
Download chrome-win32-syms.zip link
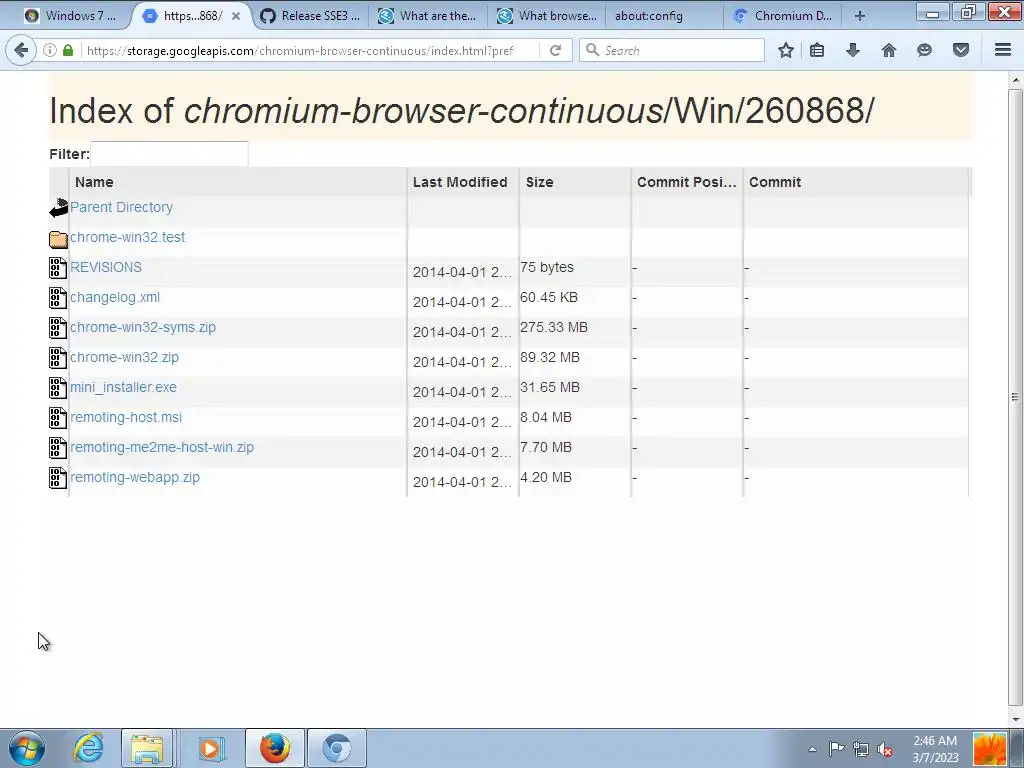point(143,327)
